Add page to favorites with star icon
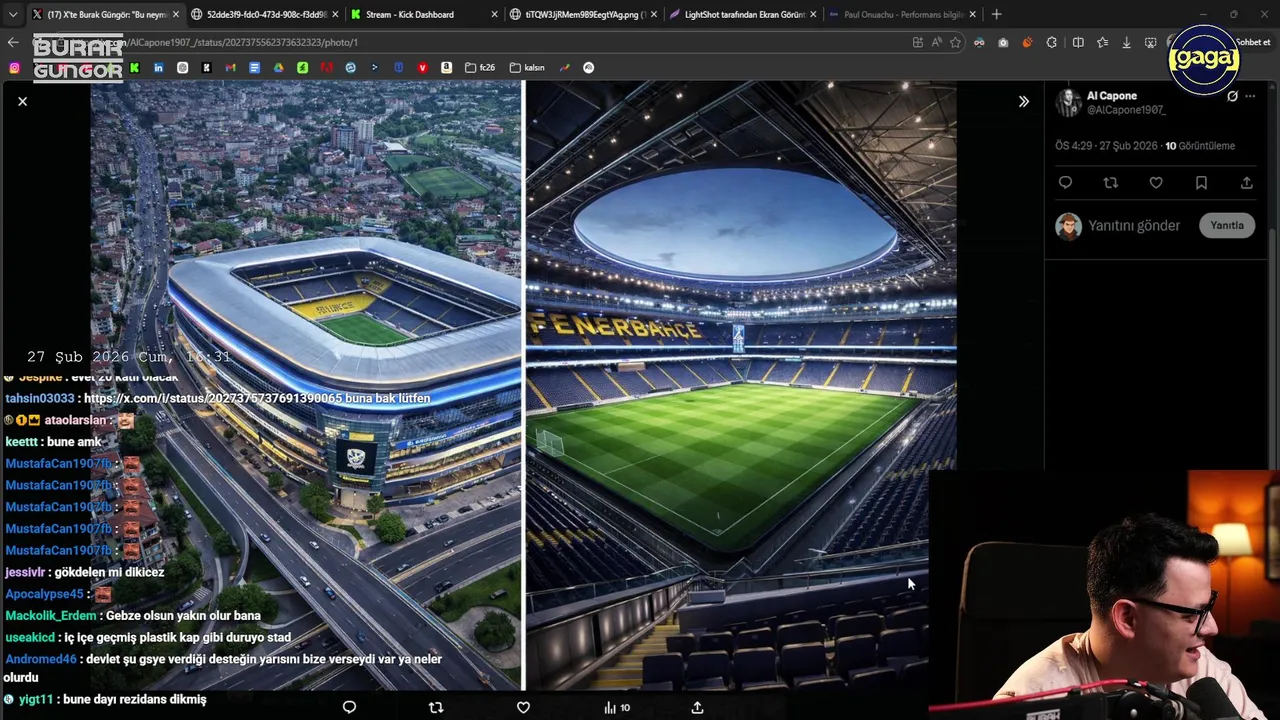1280x720 pixels. (955, 42)
